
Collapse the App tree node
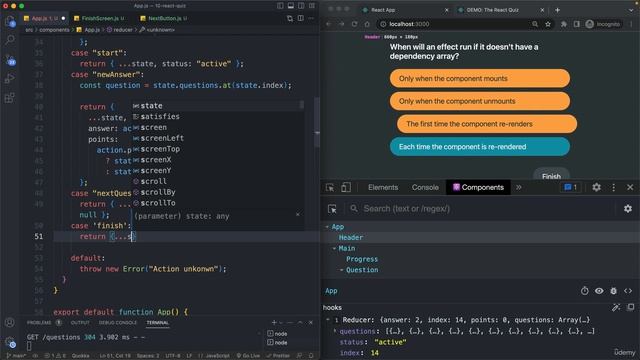[x=327, y=227]
